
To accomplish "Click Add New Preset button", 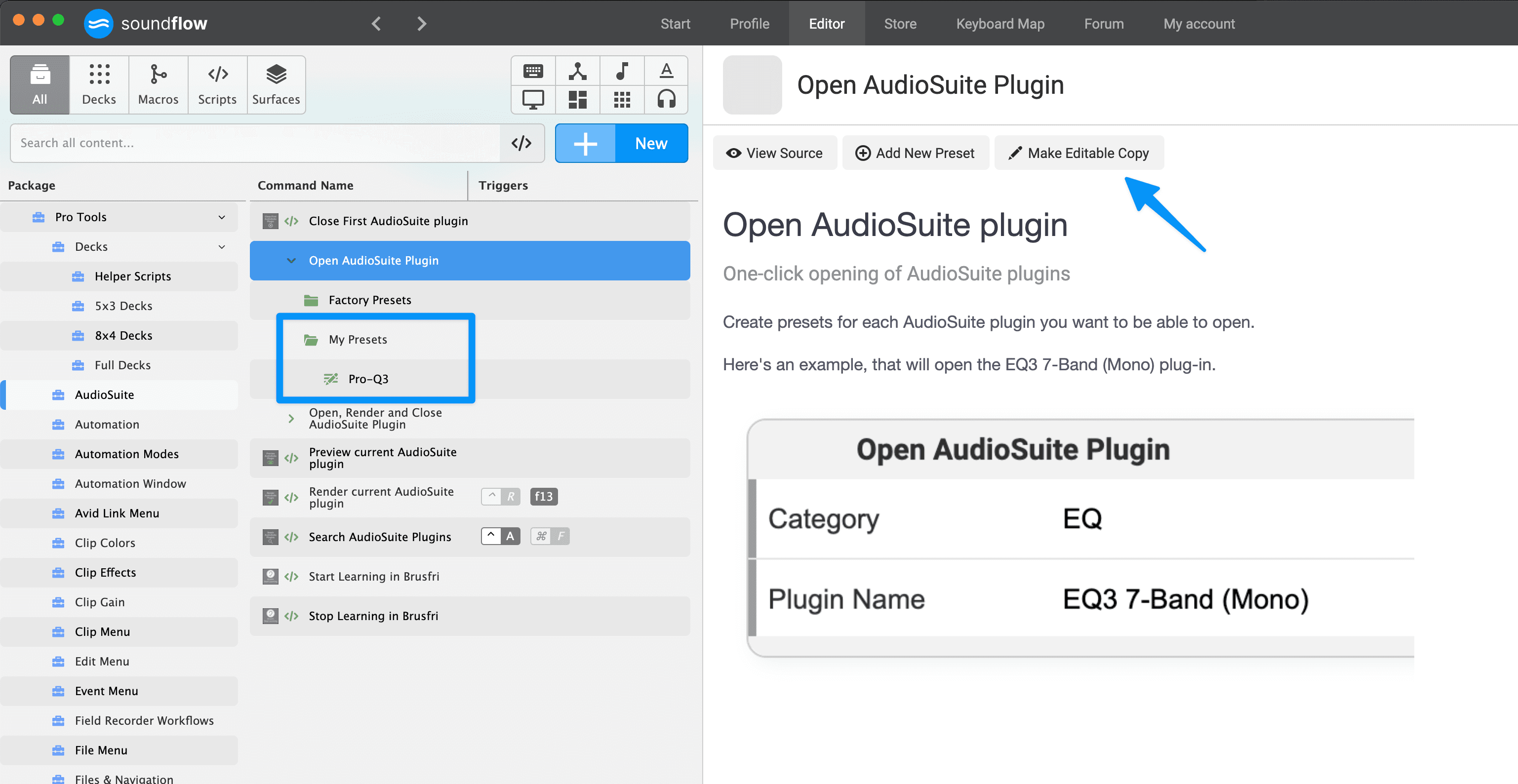I will [915, 153].
